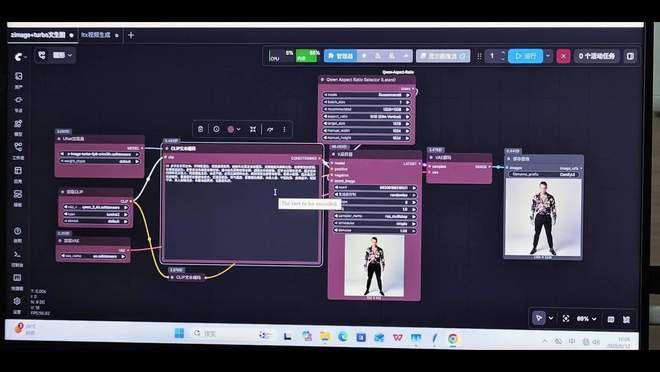Click the batch_size value in Qwen node
This screenshot has width=660, height=372.
tap(366, 102)
